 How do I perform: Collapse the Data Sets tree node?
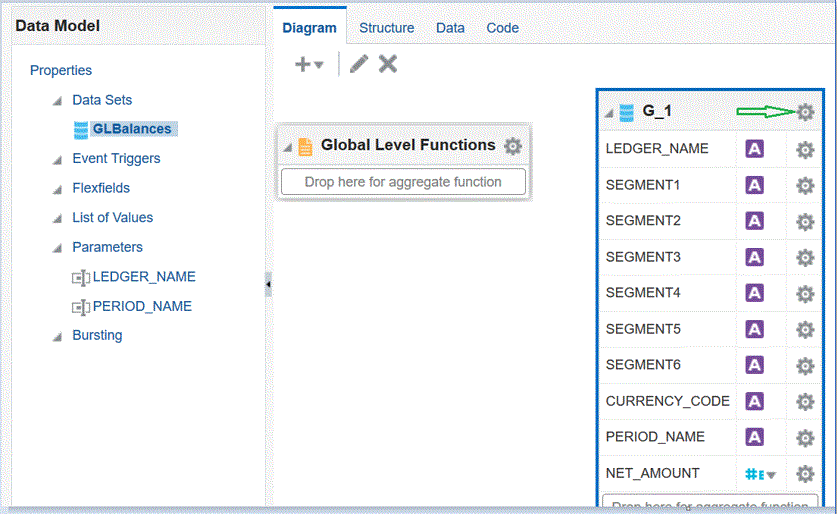[x=58, y=101]
